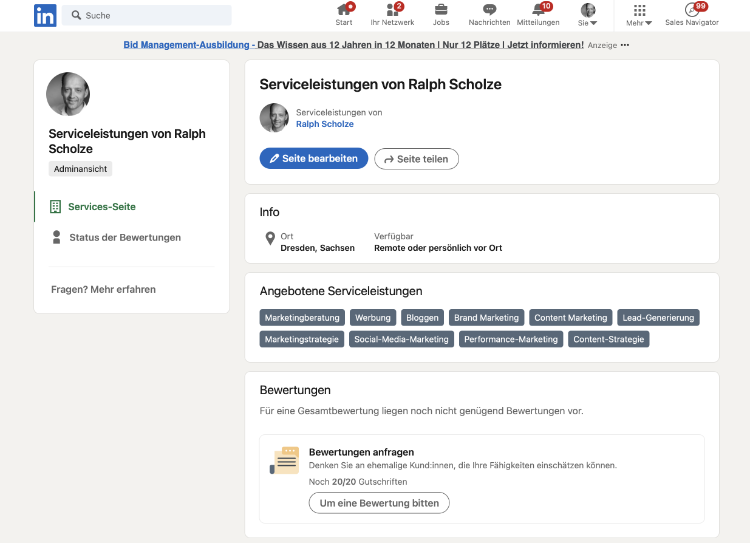Click the LinkedIn logo icon

pos(45,15)
